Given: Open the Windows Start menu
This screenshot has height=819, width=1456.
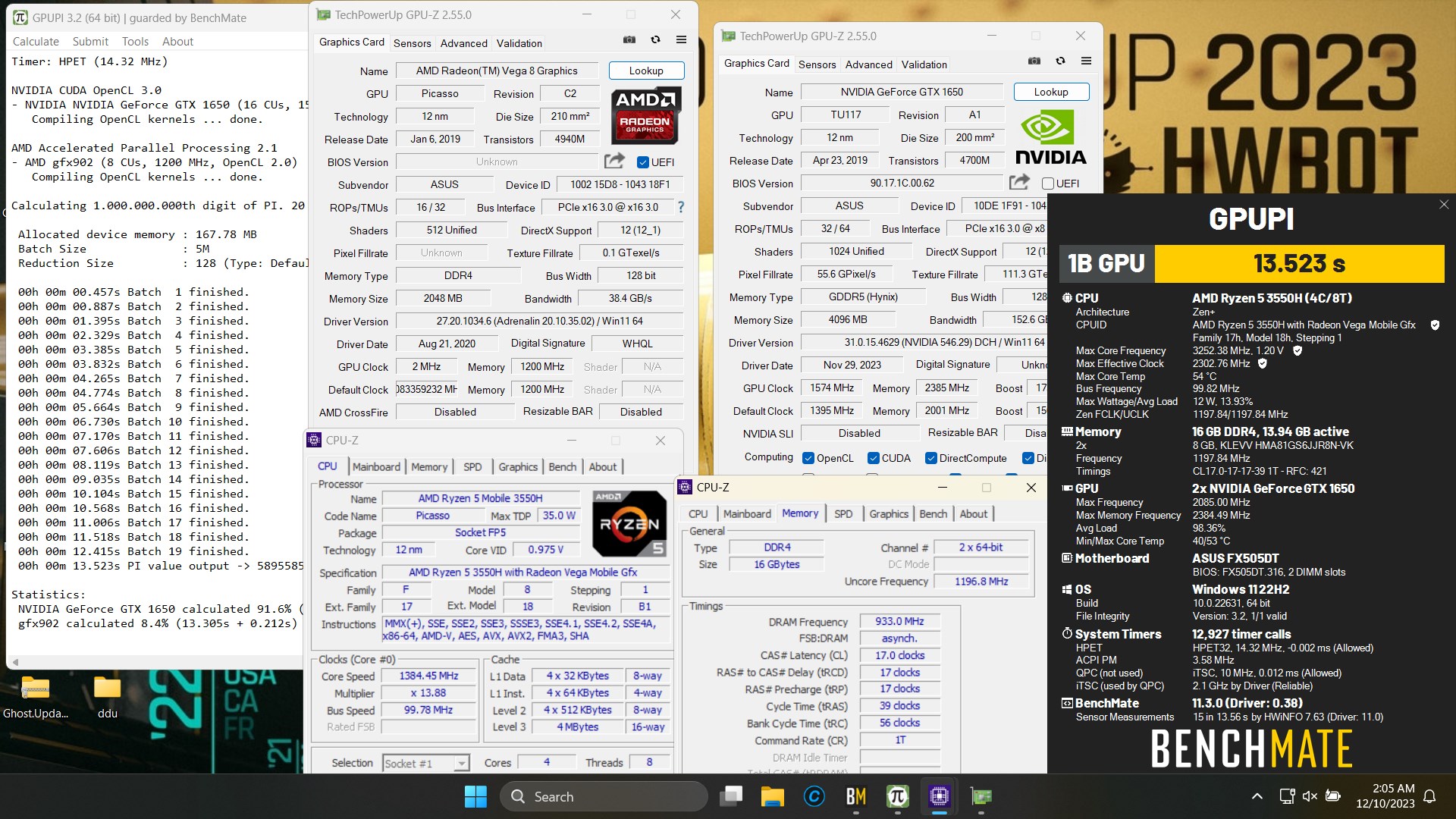Looking at the screenshot, I should (475, 796).
